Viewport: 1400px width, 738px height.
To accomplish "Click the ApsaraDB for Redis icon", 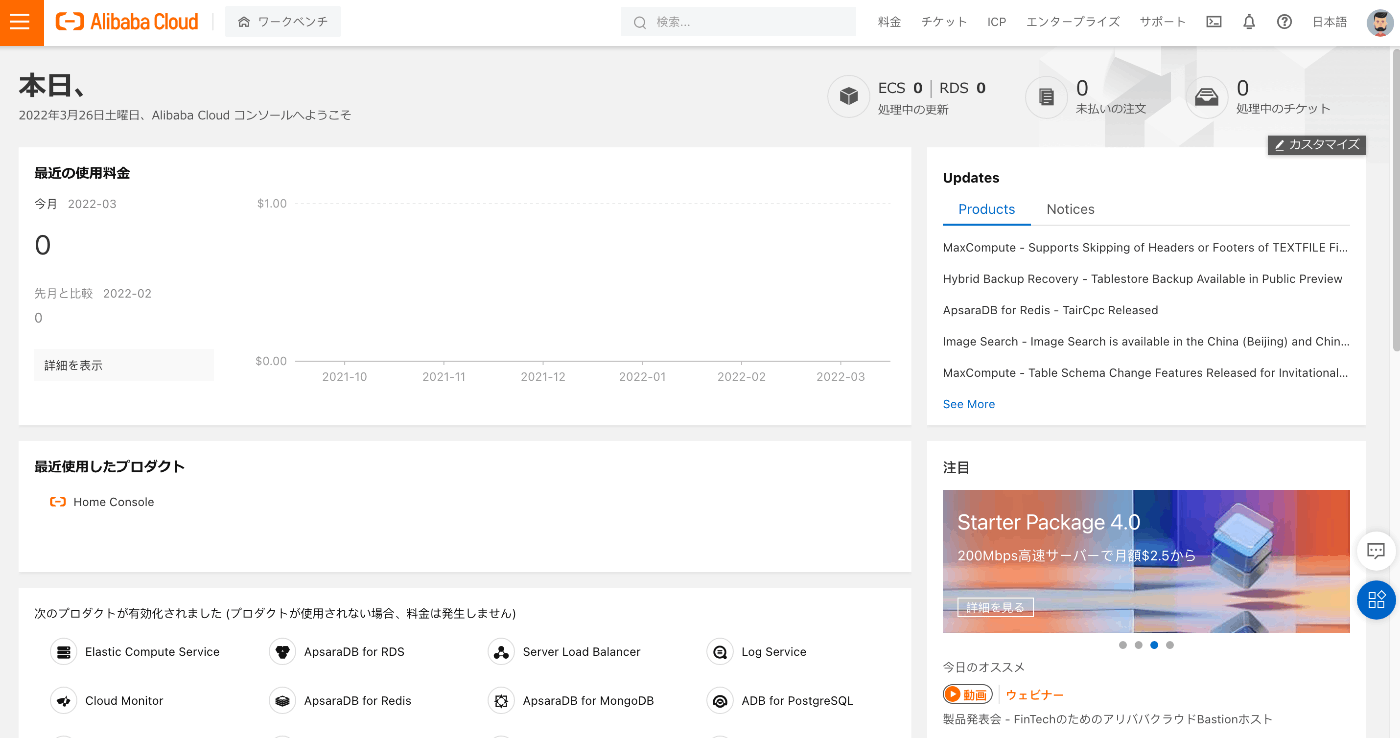I will click(x=283, y=701).
